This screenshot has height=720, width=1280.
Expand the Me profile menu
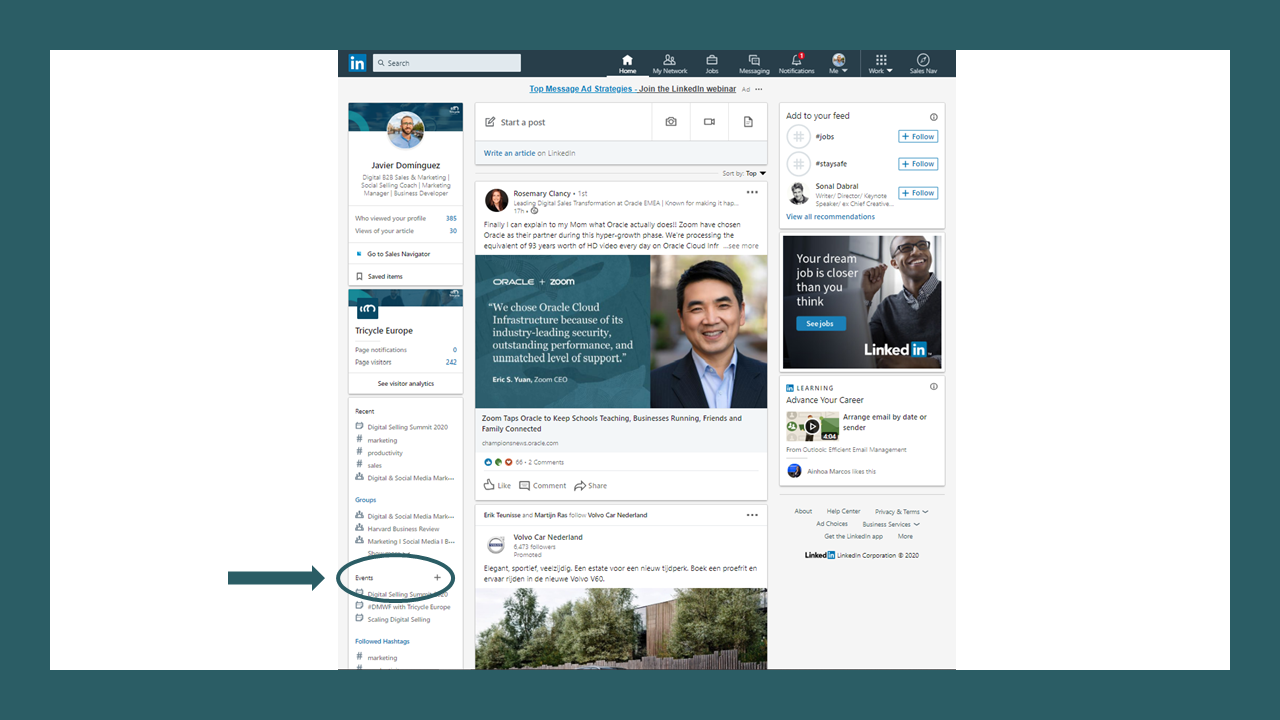(x=838, y=64)
